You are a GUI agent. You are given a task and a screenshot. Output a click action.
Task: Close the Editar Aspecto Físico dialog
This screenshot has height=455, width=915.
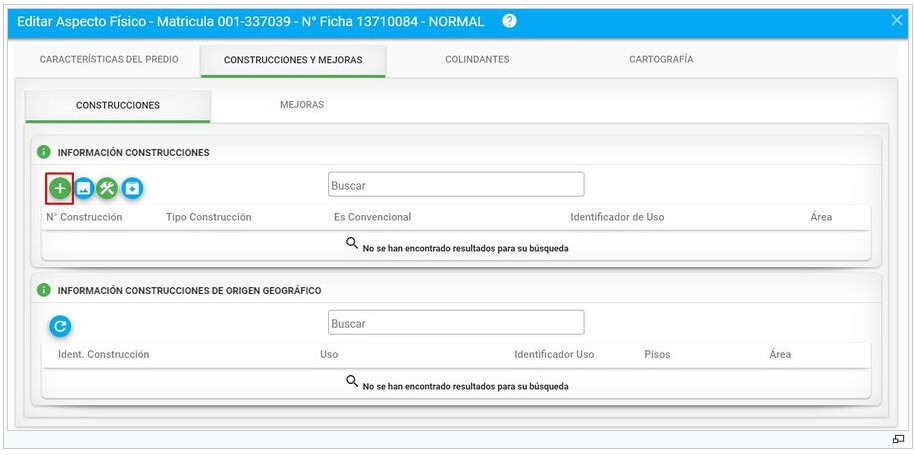[x=897, y=20]
